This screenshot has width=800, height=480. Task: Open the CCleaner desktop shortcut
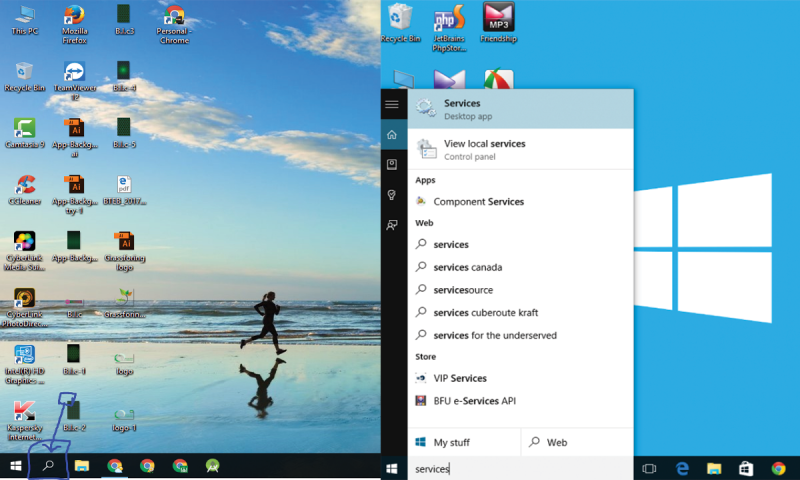point(24,190)
